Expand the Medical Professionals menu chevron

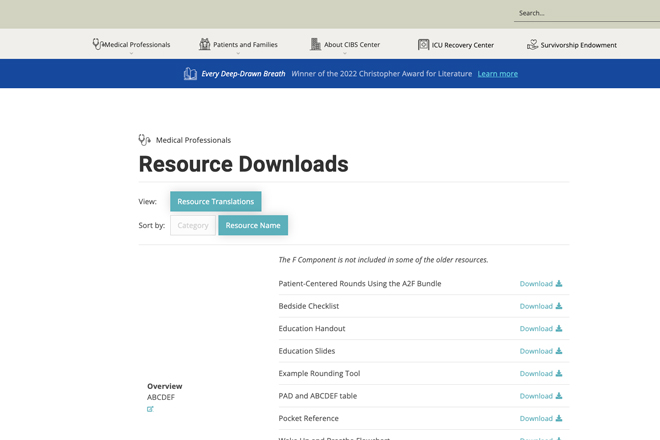(x=131, y=53)
